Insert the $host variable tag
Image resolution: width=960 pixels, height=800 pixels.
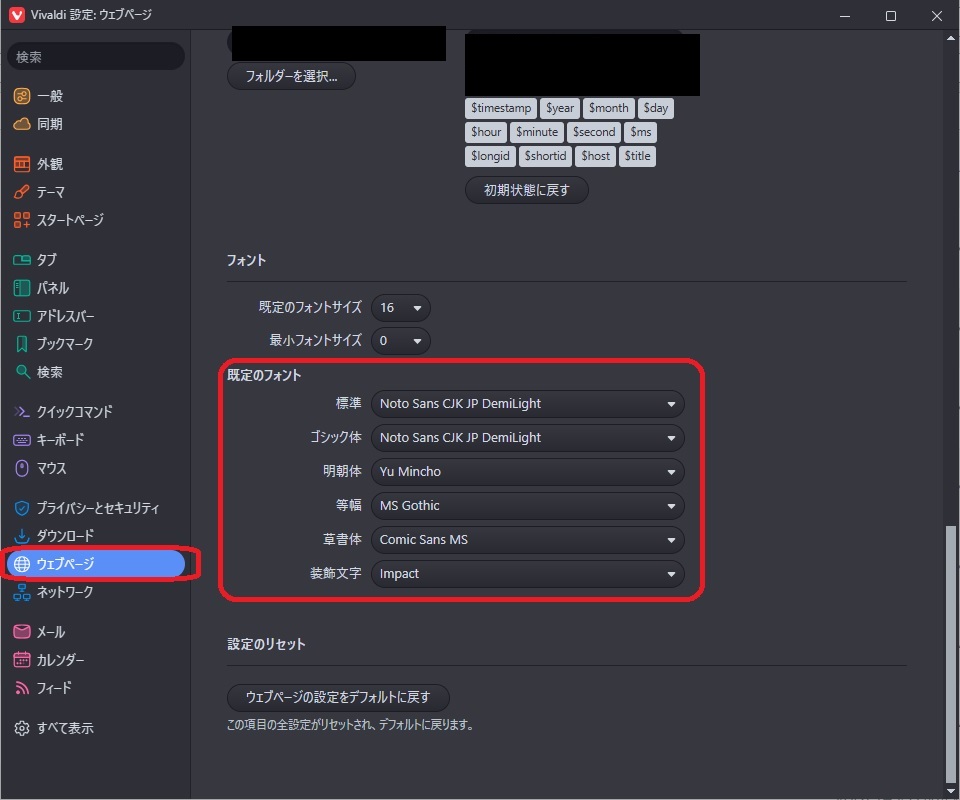595,156
